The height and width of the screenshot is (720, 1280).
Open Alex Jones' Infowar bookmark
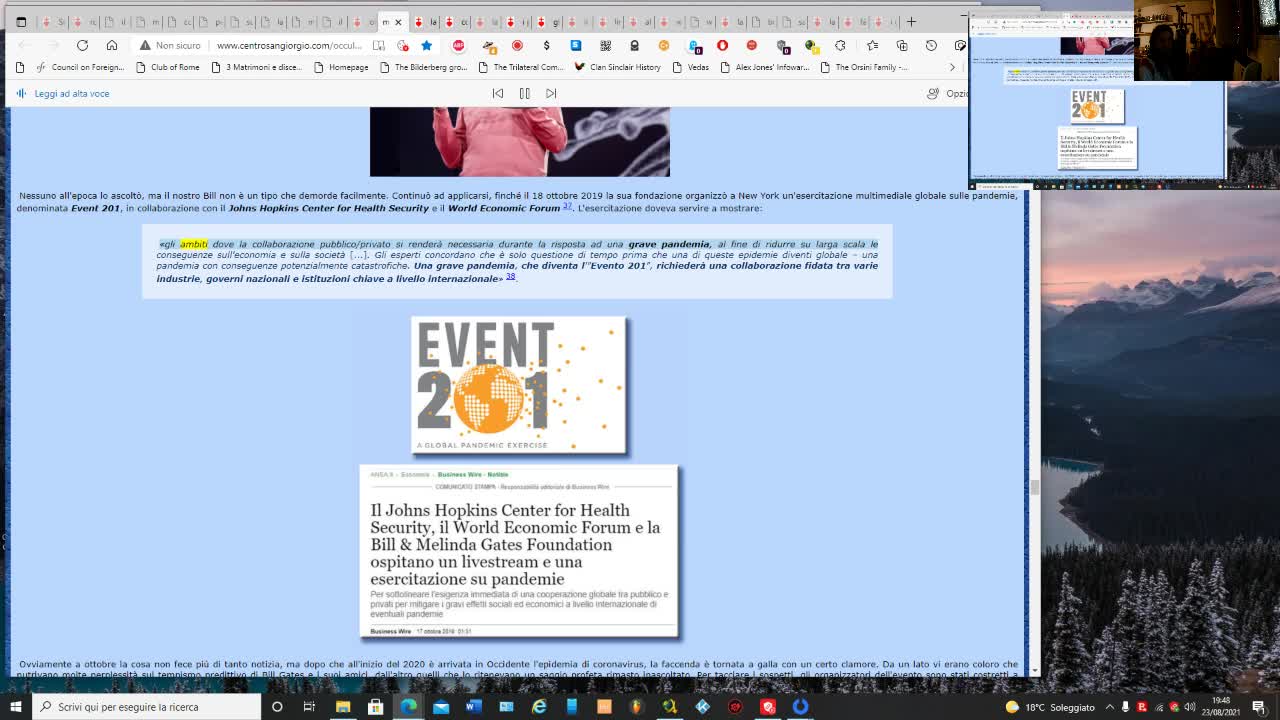pos(763,67)
